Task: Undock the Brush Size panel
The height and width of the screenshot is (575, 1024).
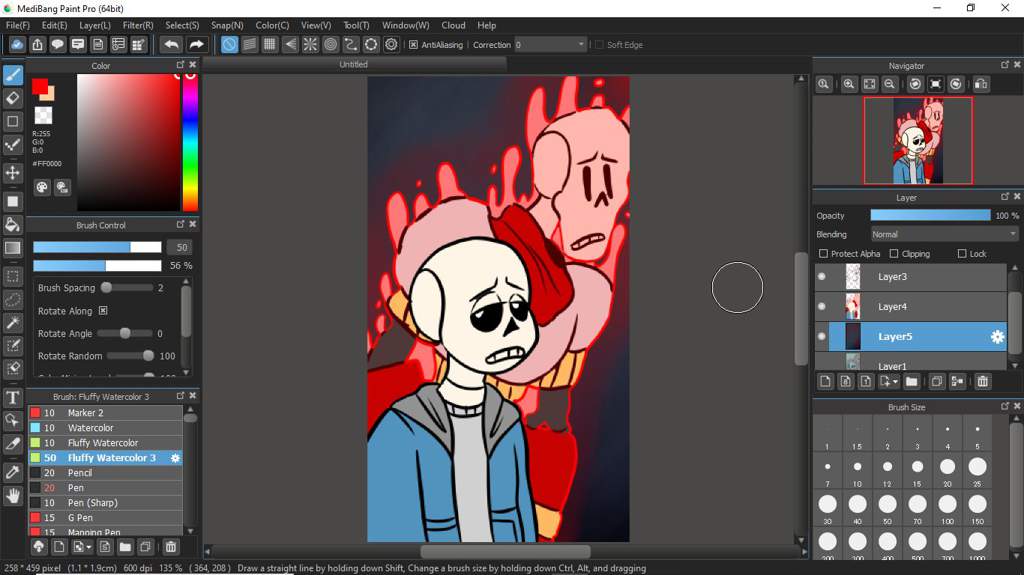Action: (x=1004, y=406)
